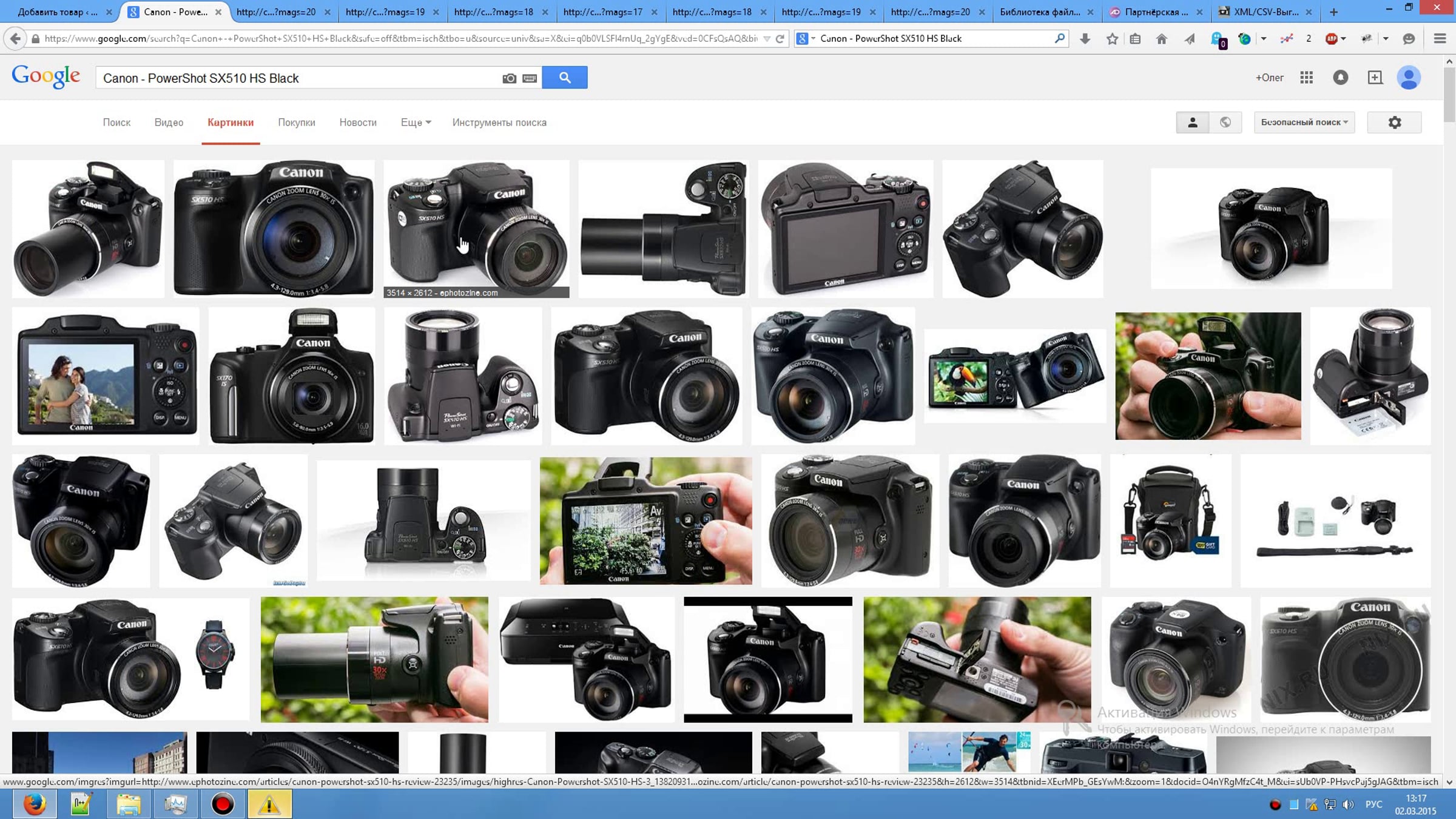Expand the Еще menu dropdown
The height and width of the screenshot is (819, 1456).
coord(416,123)
